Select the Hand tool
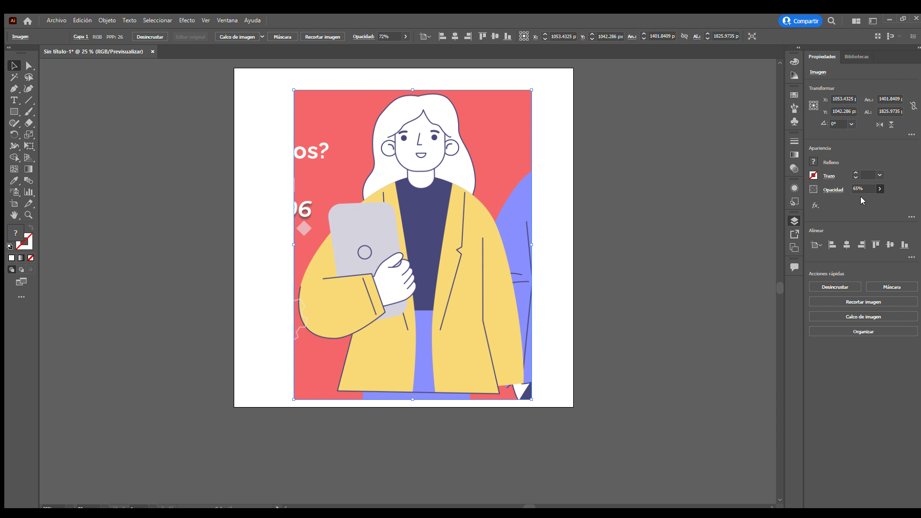Image resolution: width=921 pixels, height=518 pixels. pos(14,215)
